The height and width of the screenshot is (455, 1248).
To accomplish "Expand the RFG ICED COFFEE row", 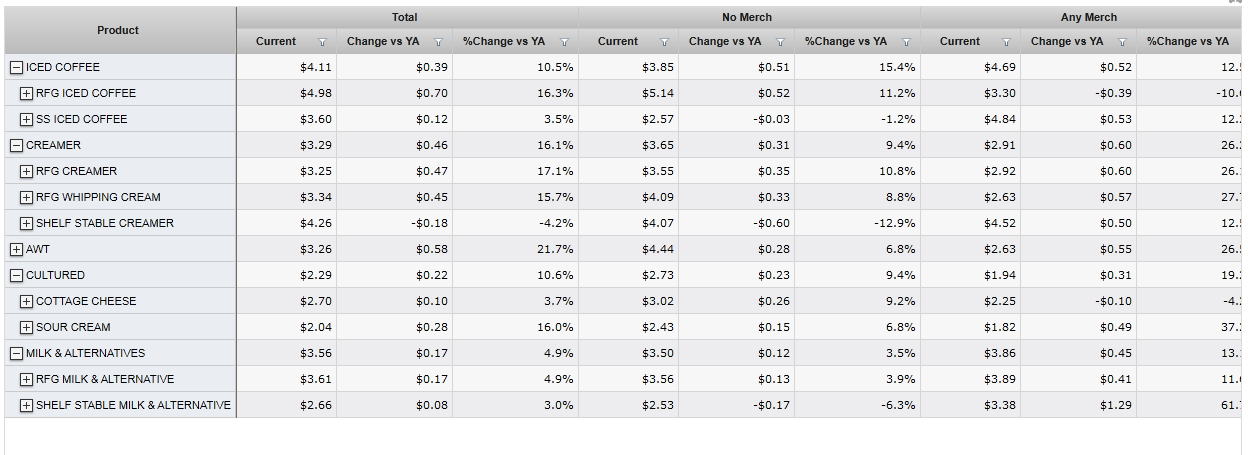I will coord(26,93).
